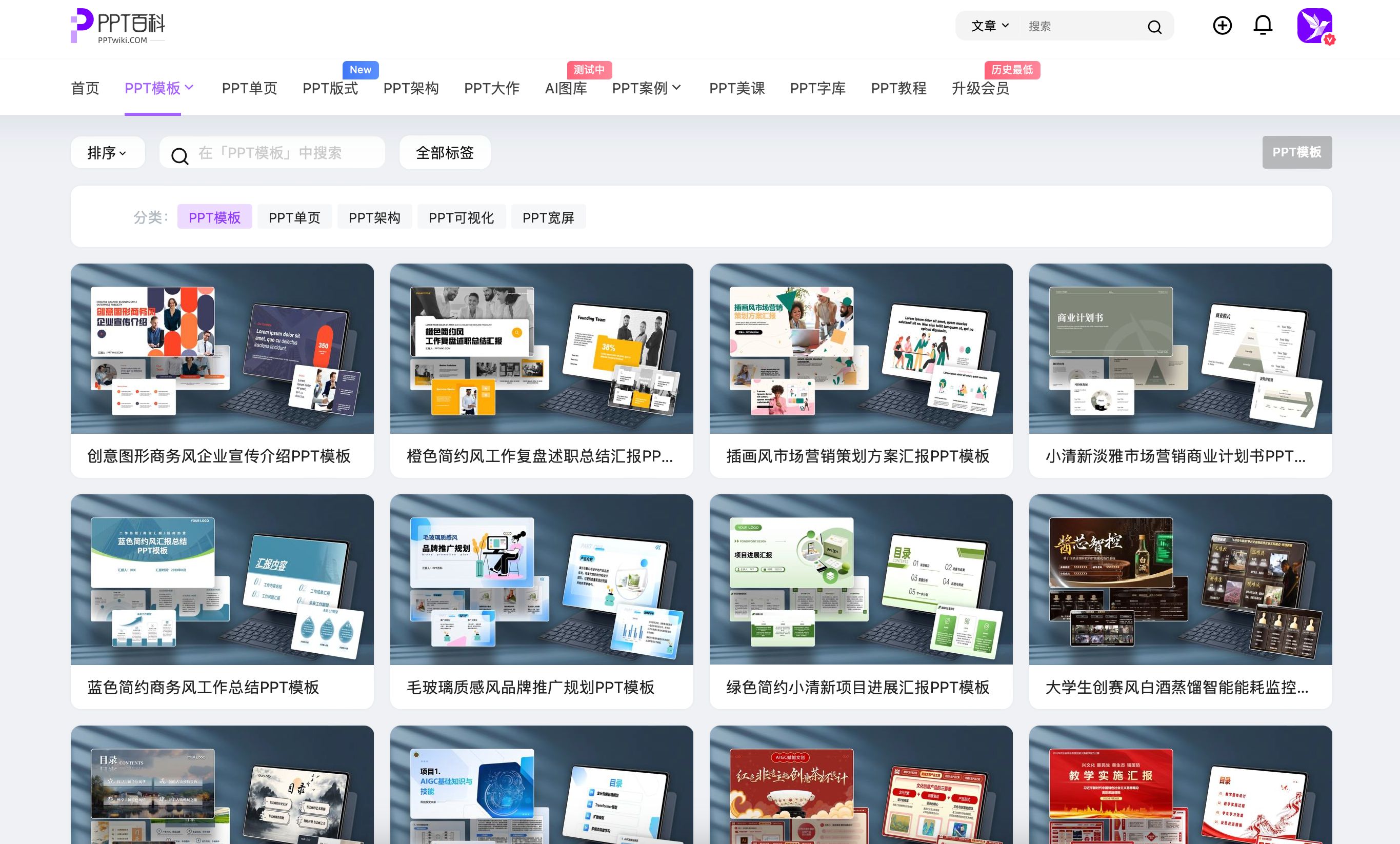Click search icon in PPT模板 search box

[179, 156]
